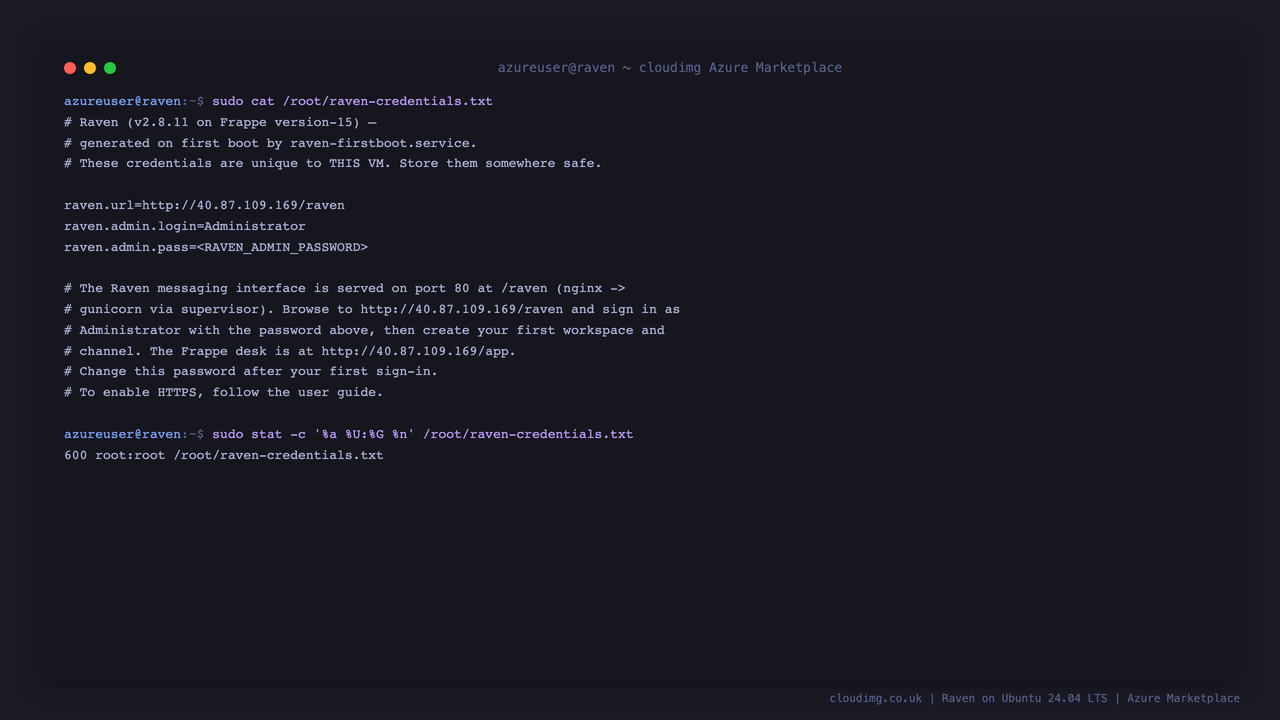Click the line 'To enable HTTPS, follow the user guide'
Image resolution: width=1280 pixels, height=720 pixels.
(224, 392)
